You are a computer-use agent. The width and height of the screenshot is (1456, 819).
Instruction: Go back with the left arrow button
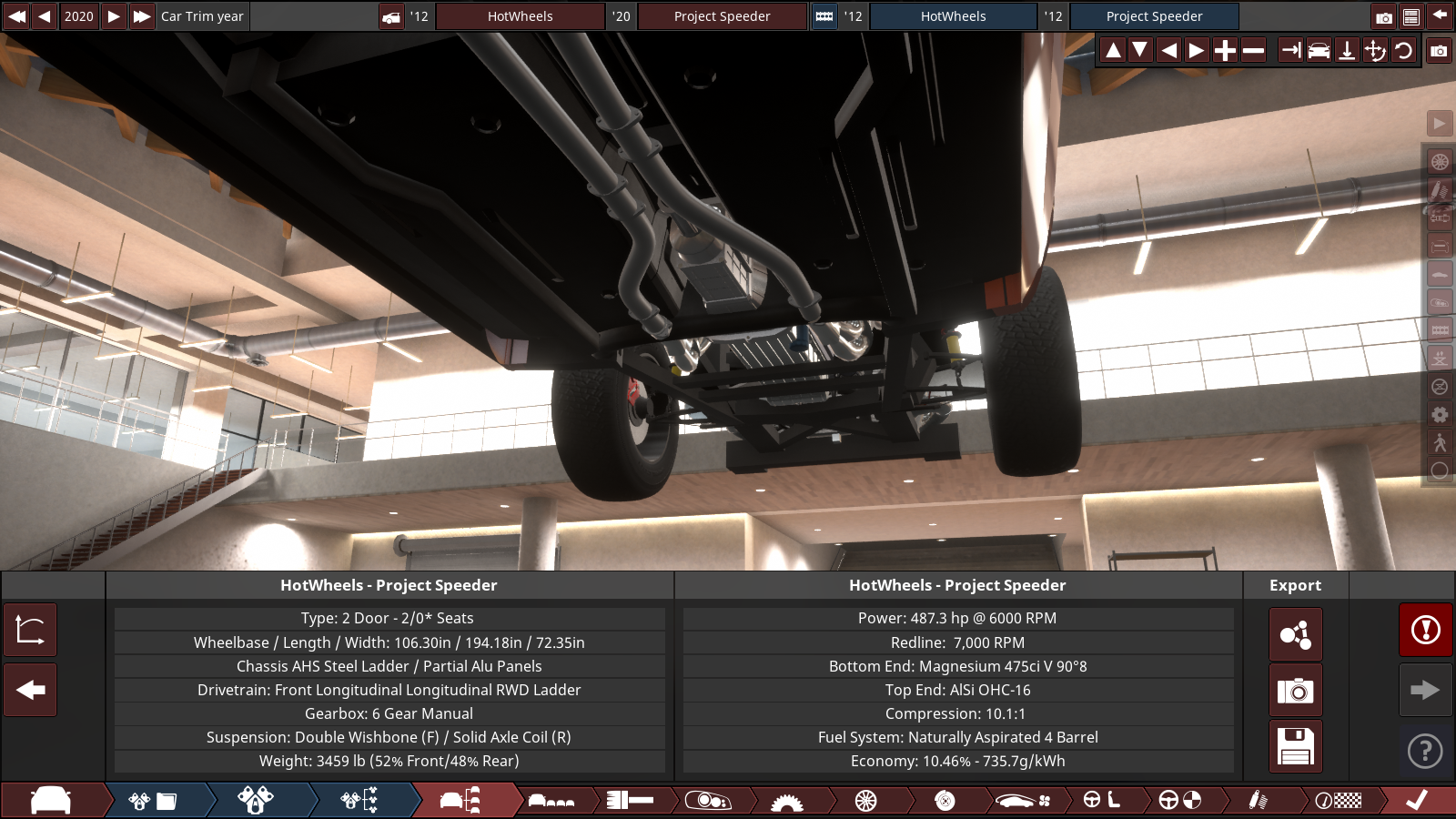(30, 690)
